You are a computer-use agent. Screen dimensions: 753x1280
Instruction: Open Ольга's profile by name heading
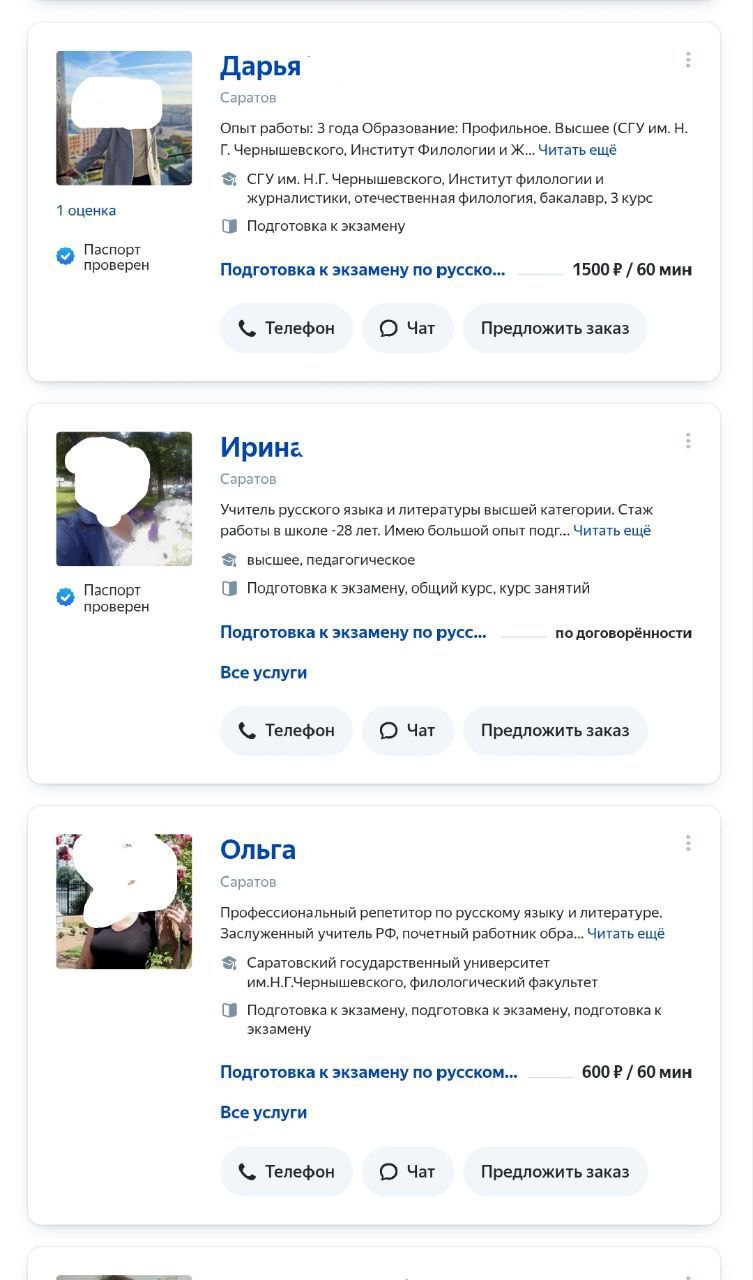(258, 850)
